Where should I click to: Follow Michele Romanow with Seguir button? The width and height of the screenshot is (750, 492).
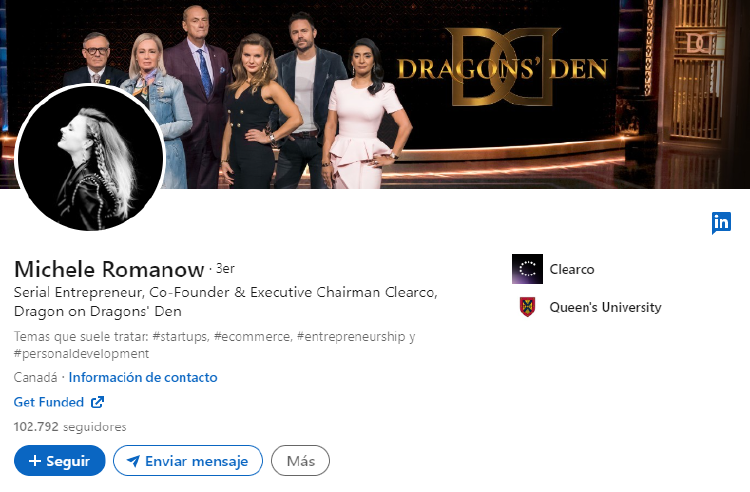(59, 460)
